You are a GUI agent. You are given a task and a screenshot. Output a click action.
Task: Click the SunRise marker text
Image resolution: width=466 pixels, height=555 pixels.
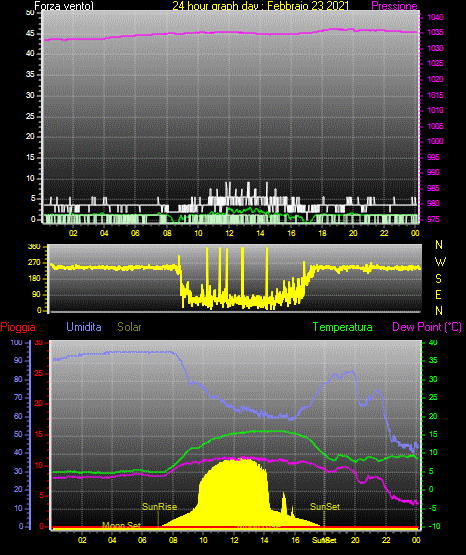[x=159, y=507]
